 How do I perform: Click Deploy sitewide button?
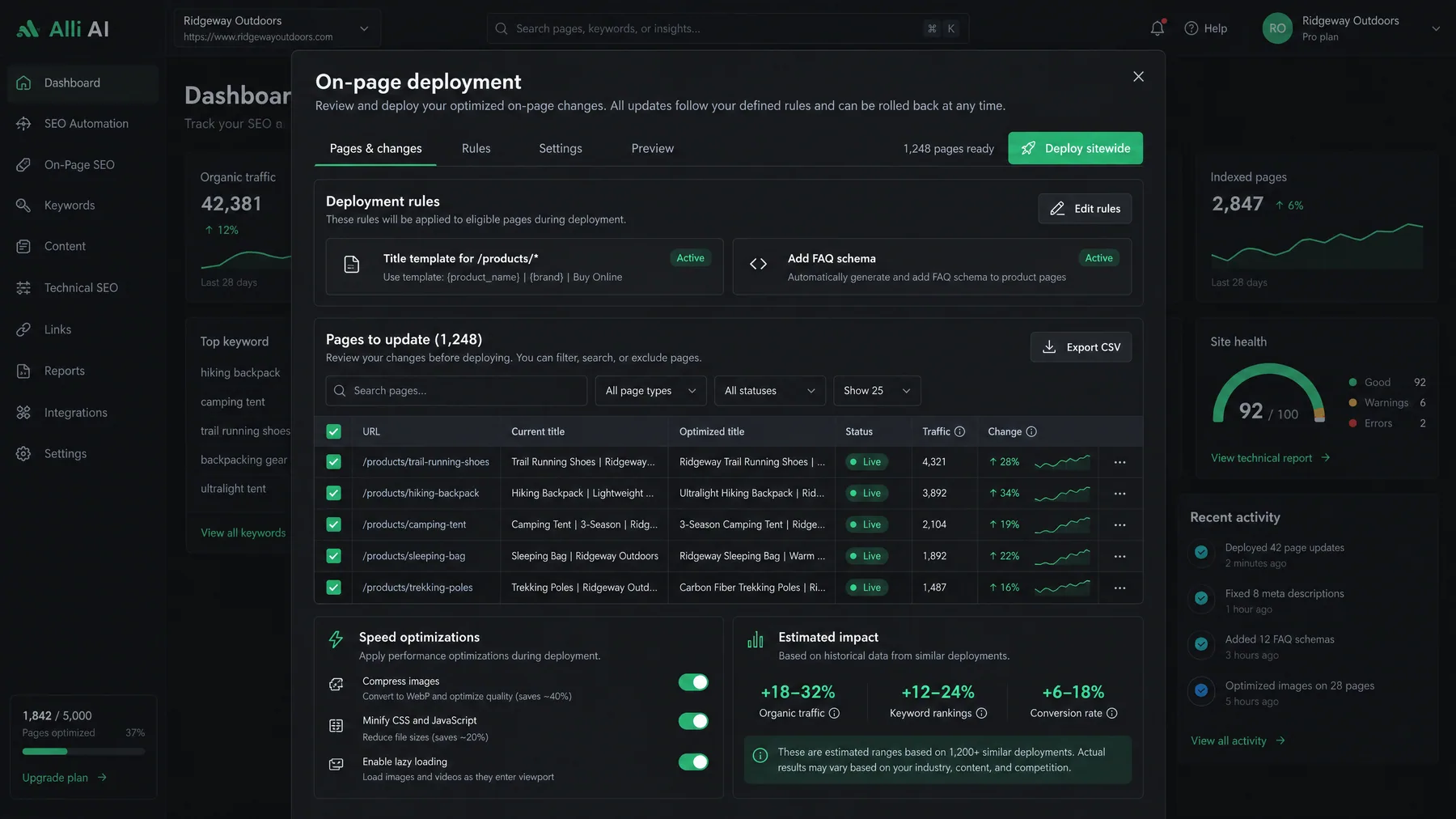[1075, 148]
